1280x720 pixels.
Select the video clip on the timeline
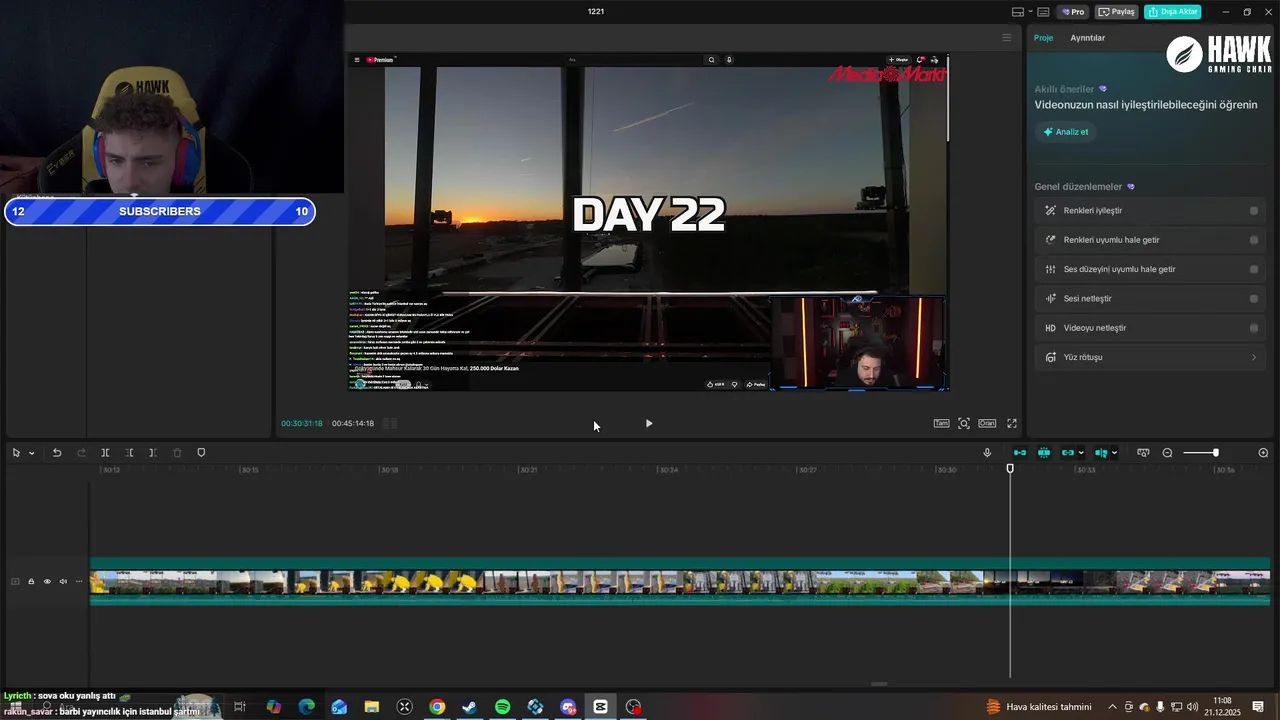[680, 582]
